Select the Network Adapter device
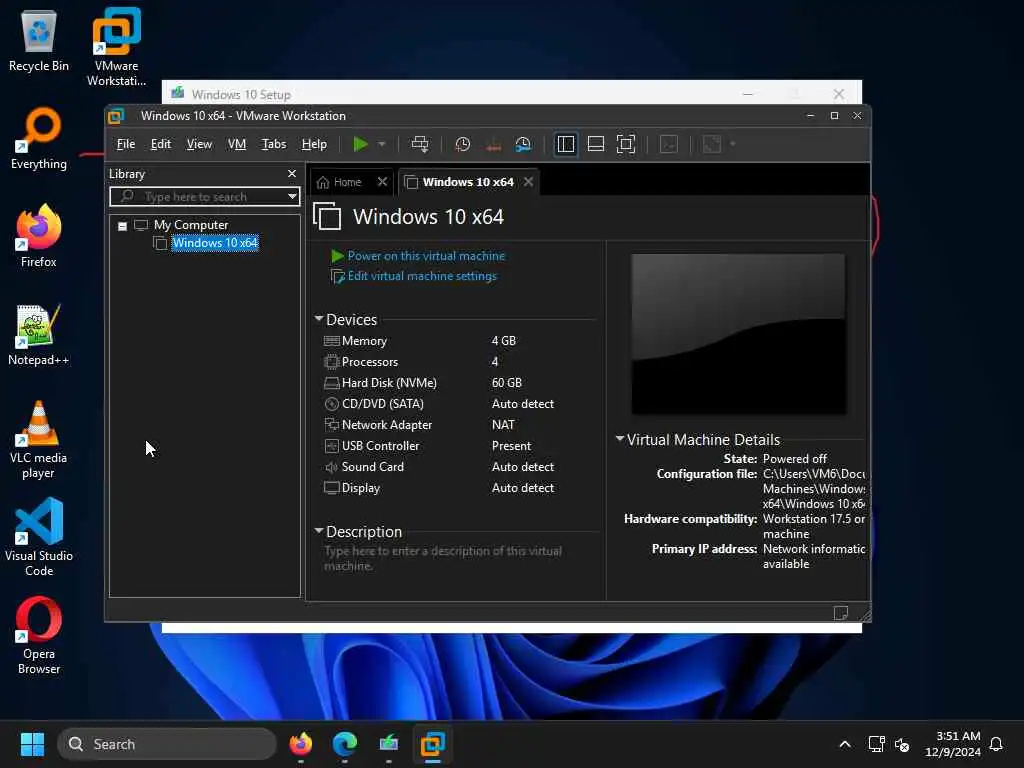 439,424
